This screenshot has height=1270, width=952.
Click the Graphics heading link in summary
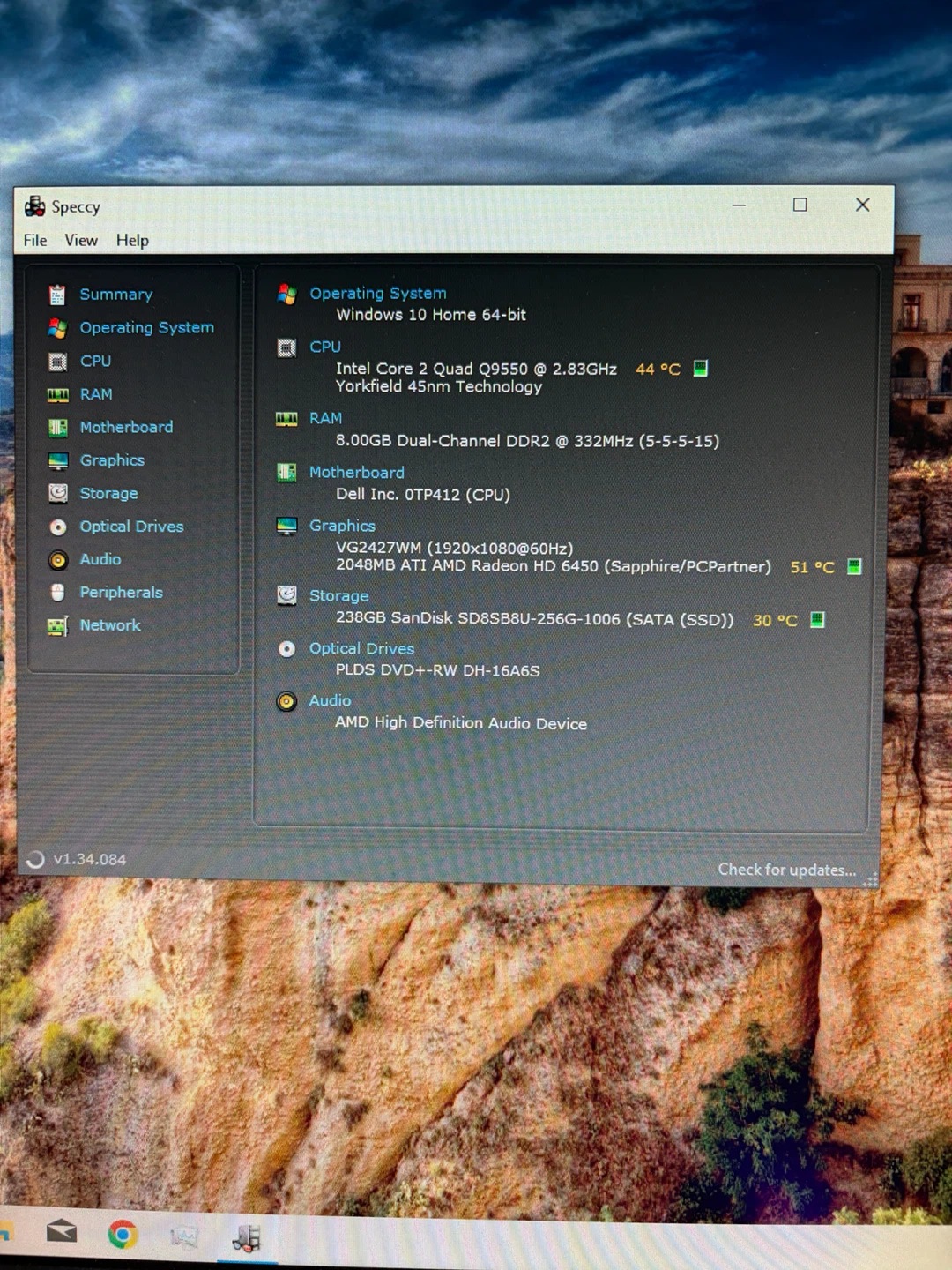[342, 526]
